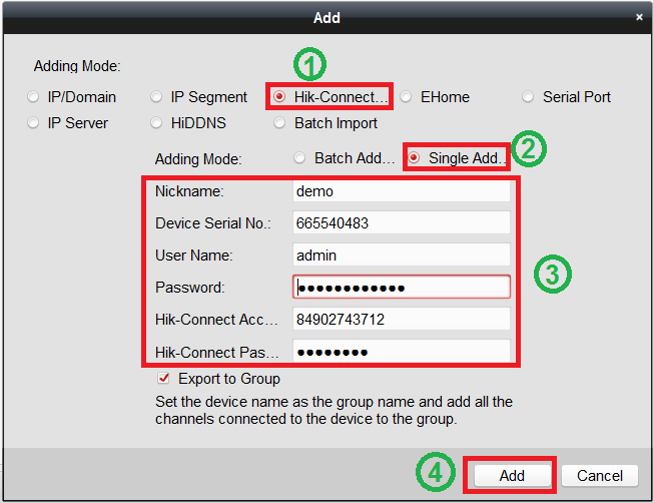Uncheck the Export to Group checkbox

tap(164, 379)
